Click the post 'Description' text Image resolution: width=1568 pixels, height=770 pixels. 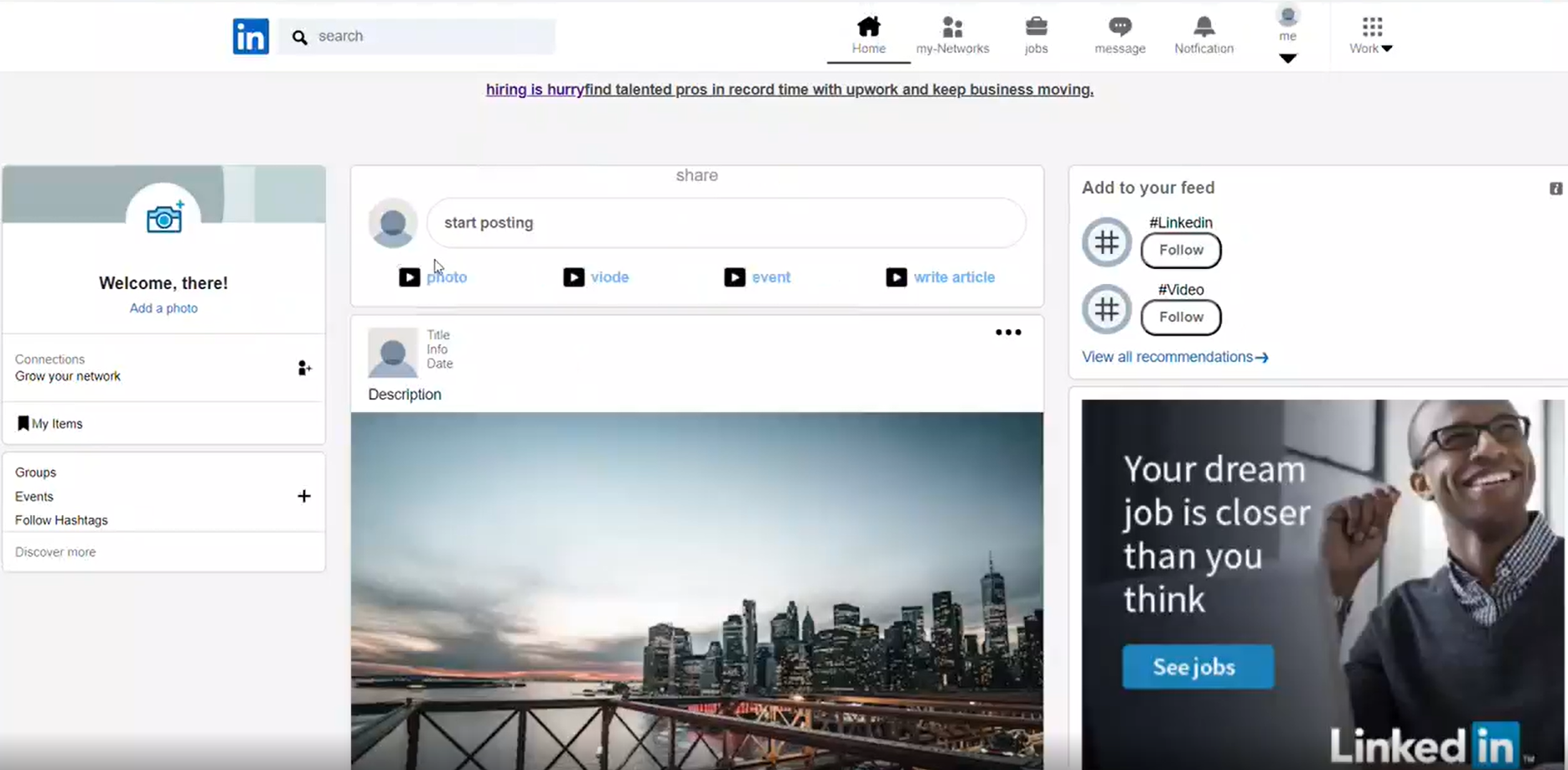[405, 395]
